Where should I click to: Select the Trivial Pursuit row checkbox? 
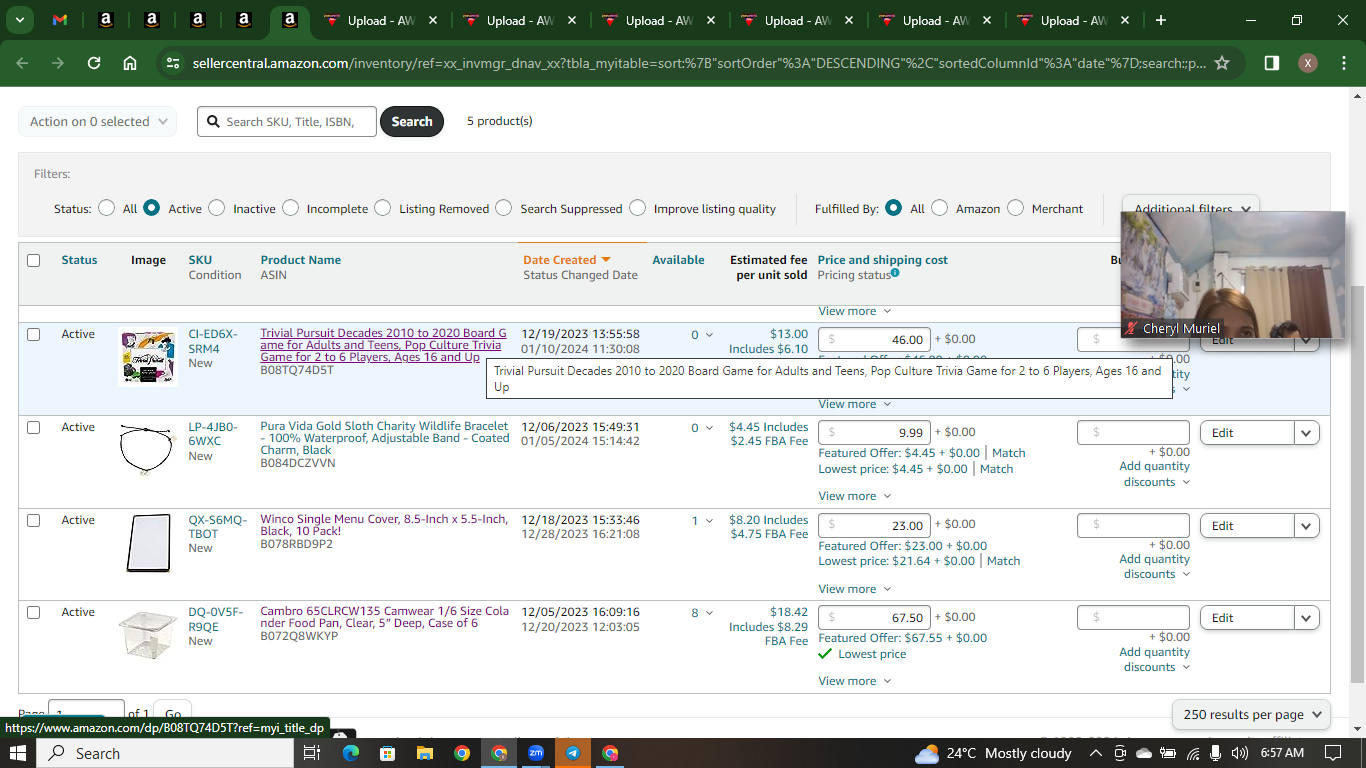pyautogui.click(x=34, y=334)
